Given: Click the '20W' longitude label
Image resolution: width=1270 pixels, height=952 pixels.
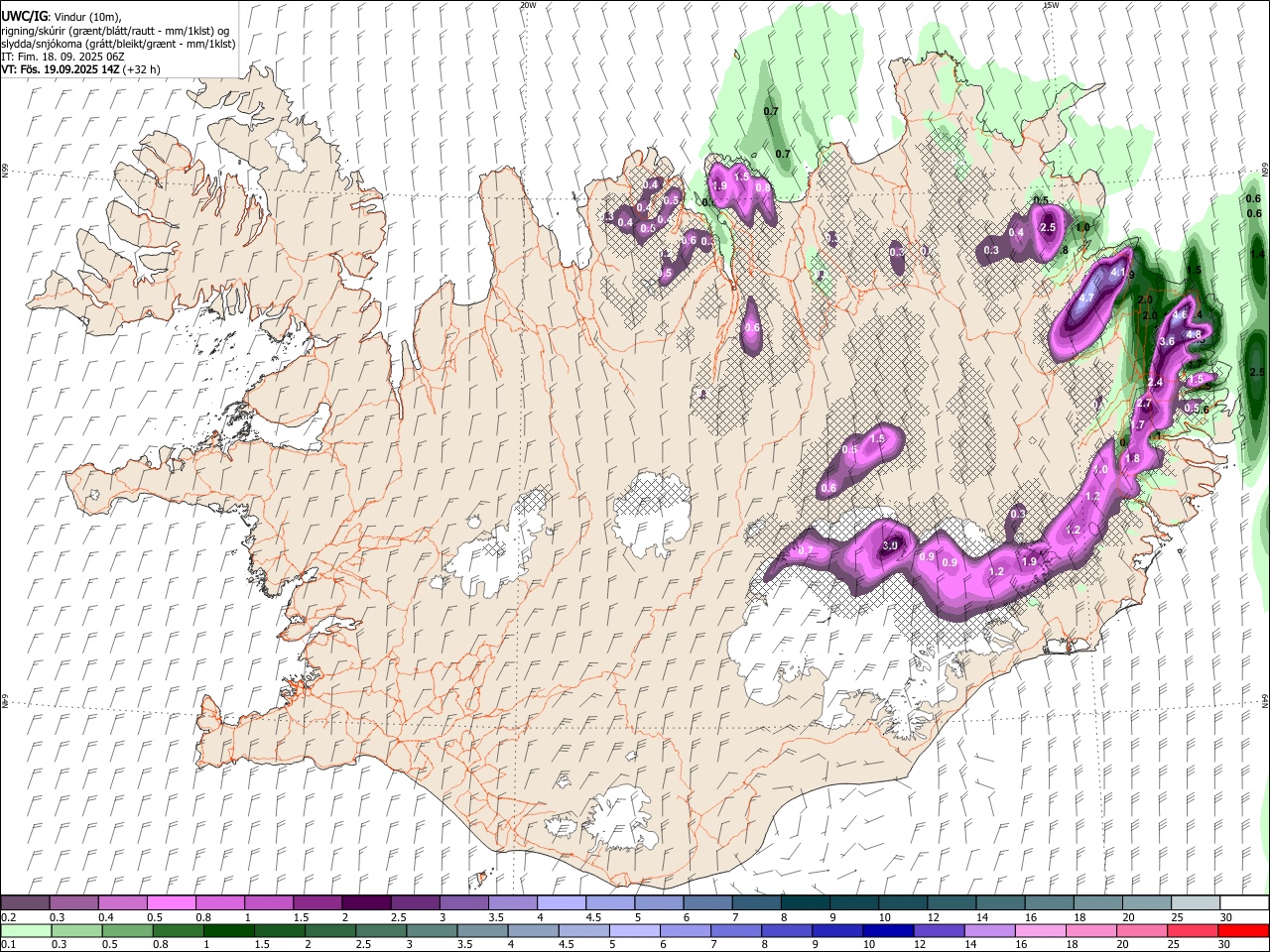Looking at the screenshot, I should (x=528, y=5).
